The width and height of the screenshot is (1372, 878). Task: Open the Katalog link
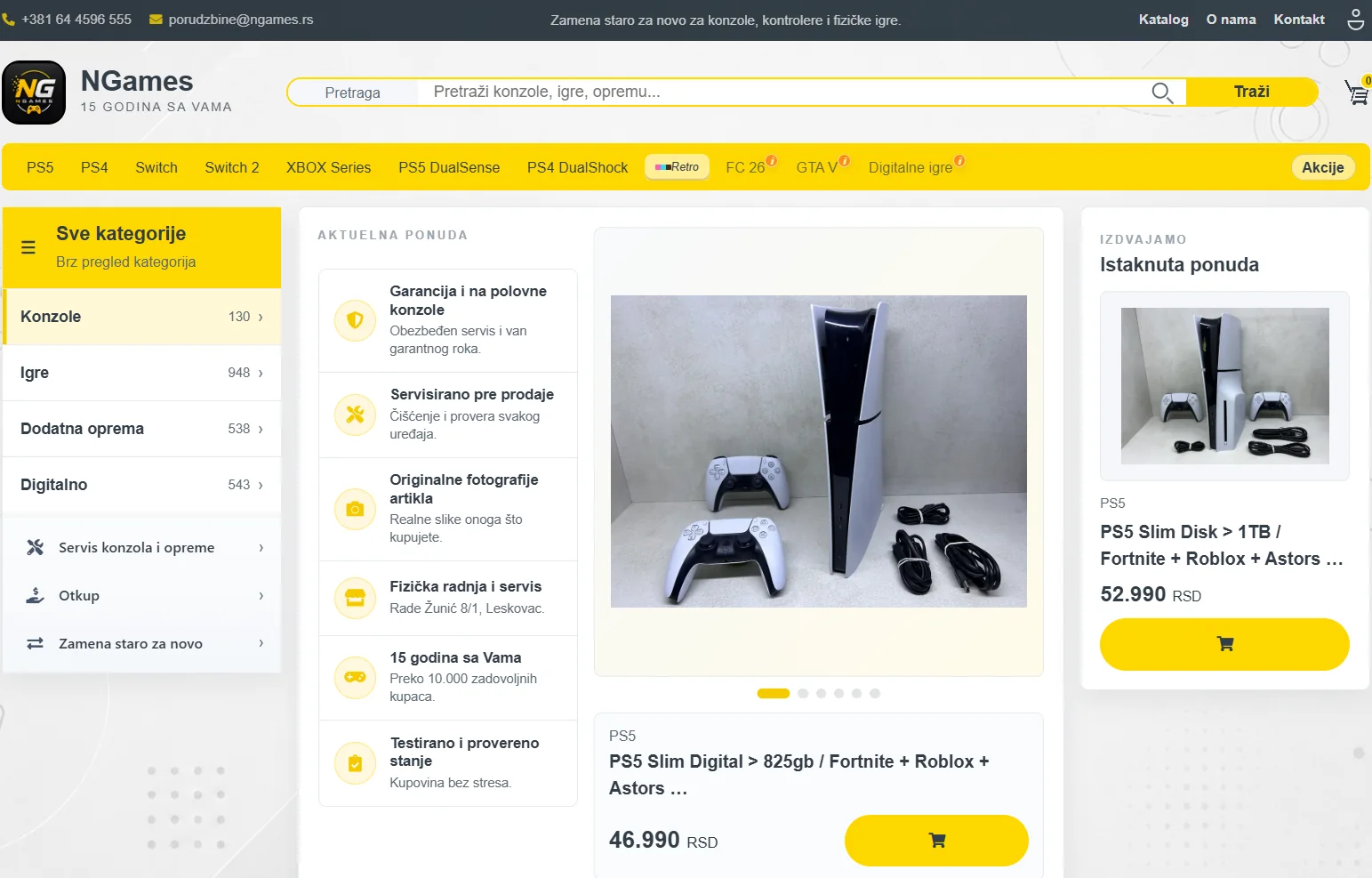pyautogui.click(x=1163, y=20)
